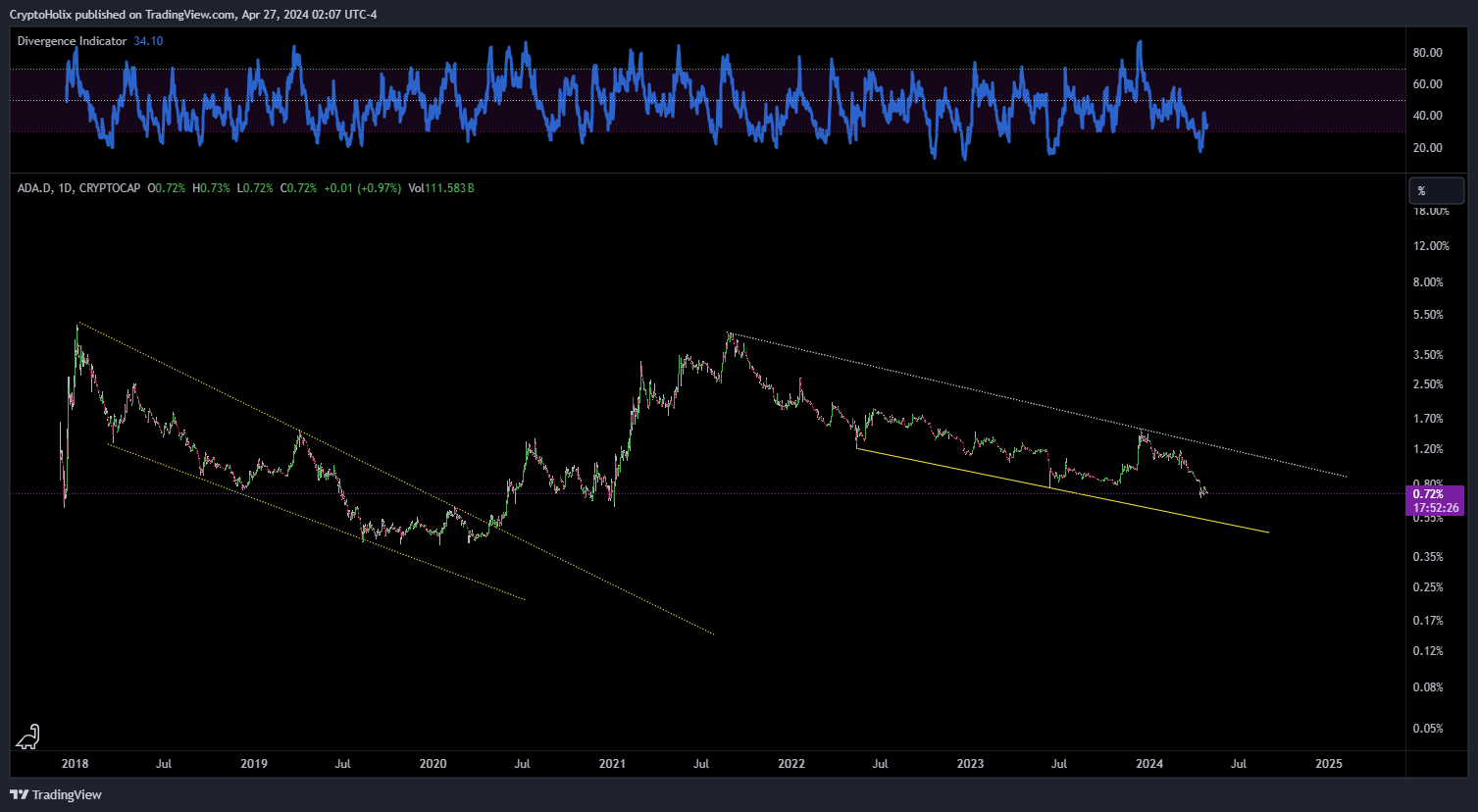Click the Vol 111.583B volume readout
1478x812 pixels.
coord(441,187)
